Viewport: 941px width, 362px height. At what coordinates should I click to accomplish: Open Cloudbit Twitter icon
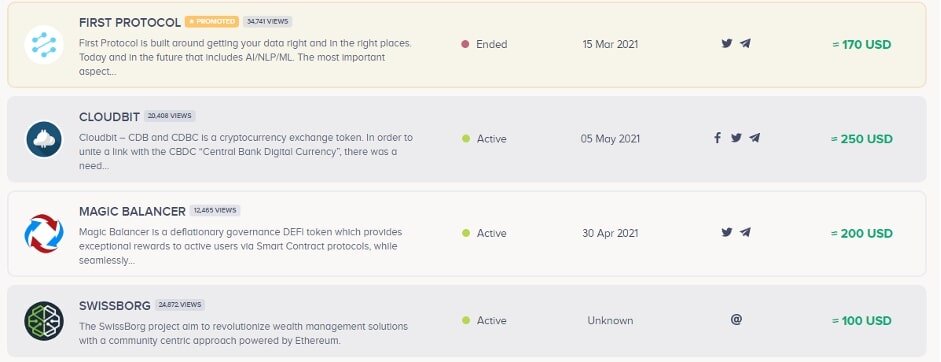pos(736,138)
